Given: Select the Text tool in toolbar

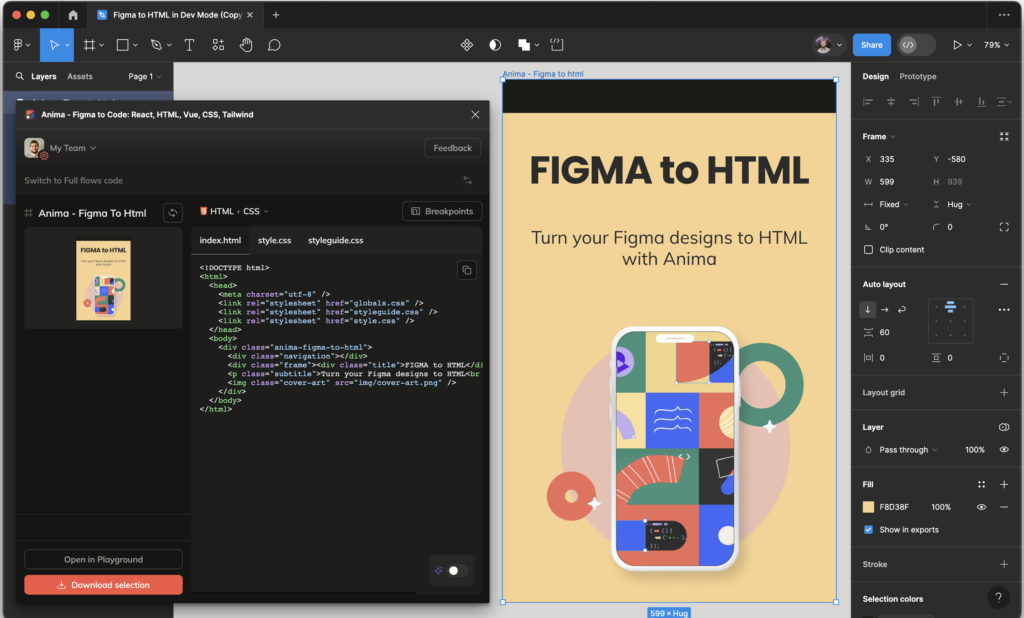Looking at the screenshot, I should point(189,45).
